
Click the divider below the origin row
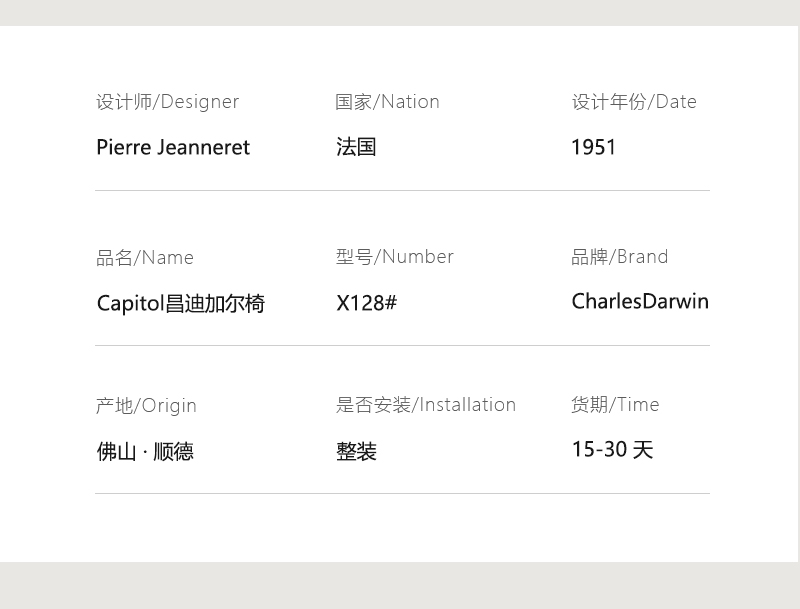(402, 493)
